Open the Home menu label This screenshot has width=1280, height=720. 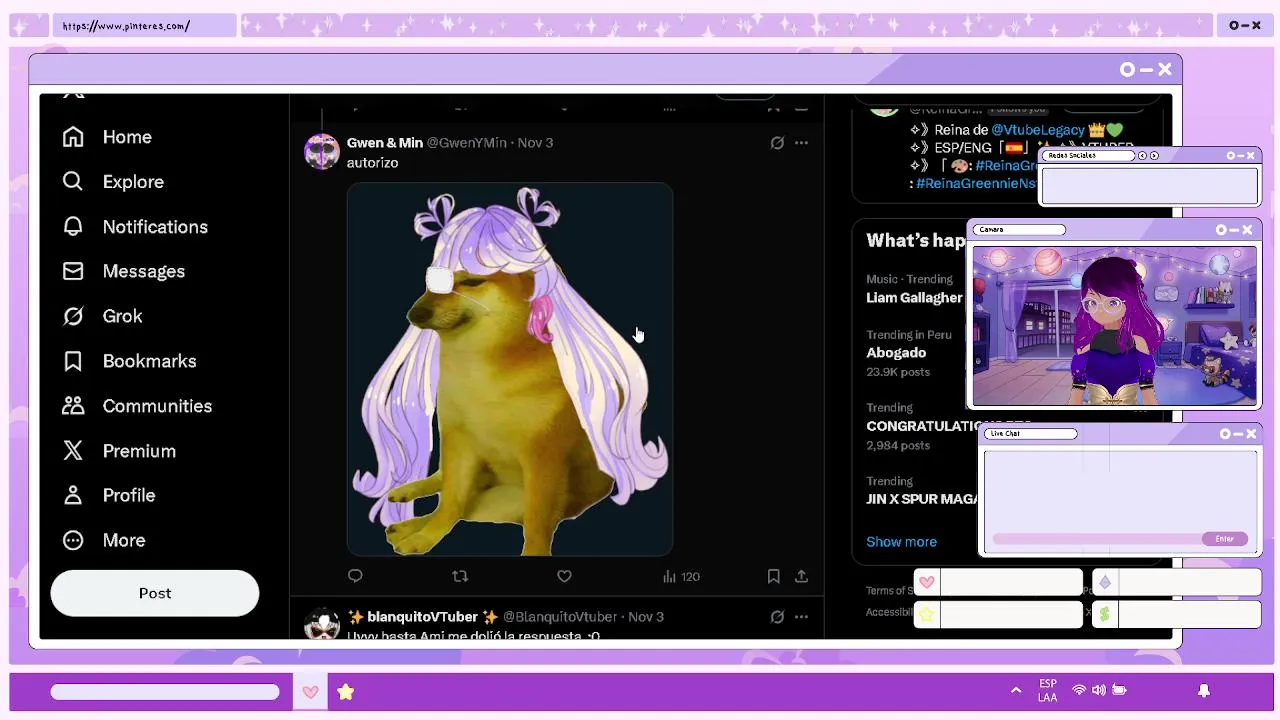[x=127, y=137]
